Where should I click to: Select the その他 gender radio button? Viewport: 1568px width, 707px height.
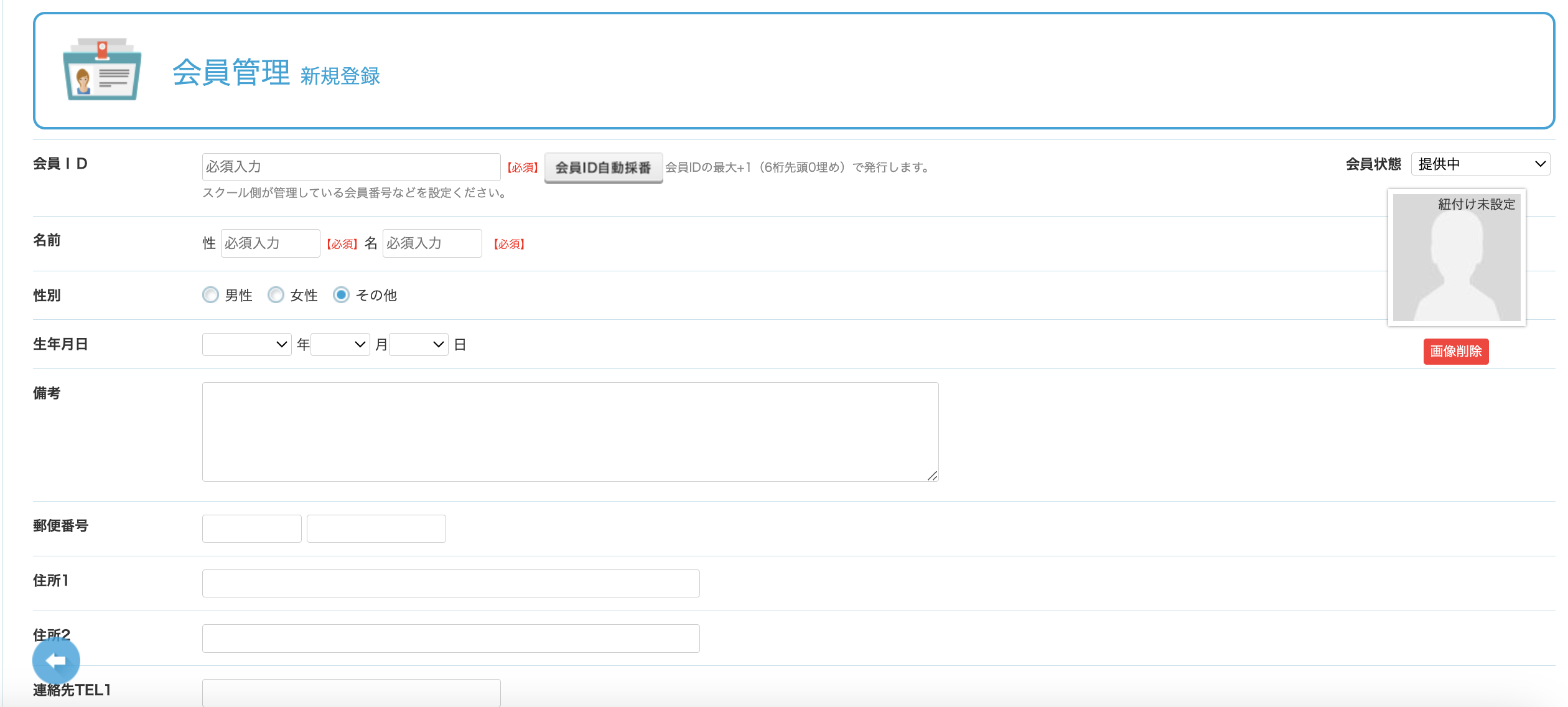(341, 295)
